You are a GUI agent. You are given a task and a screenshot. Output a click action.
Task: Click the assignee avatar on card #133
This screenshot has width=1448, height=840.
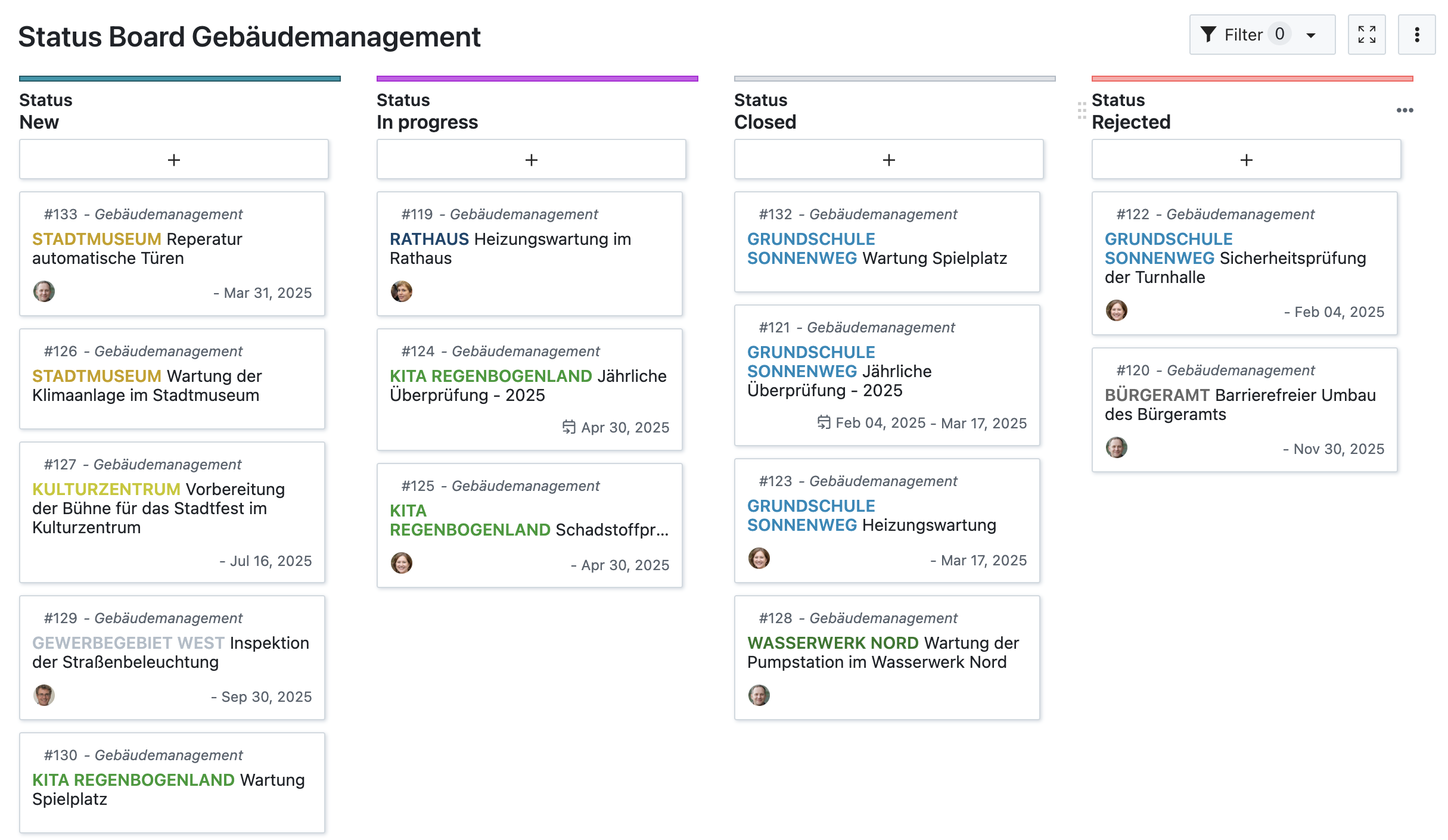click(44, 292)
